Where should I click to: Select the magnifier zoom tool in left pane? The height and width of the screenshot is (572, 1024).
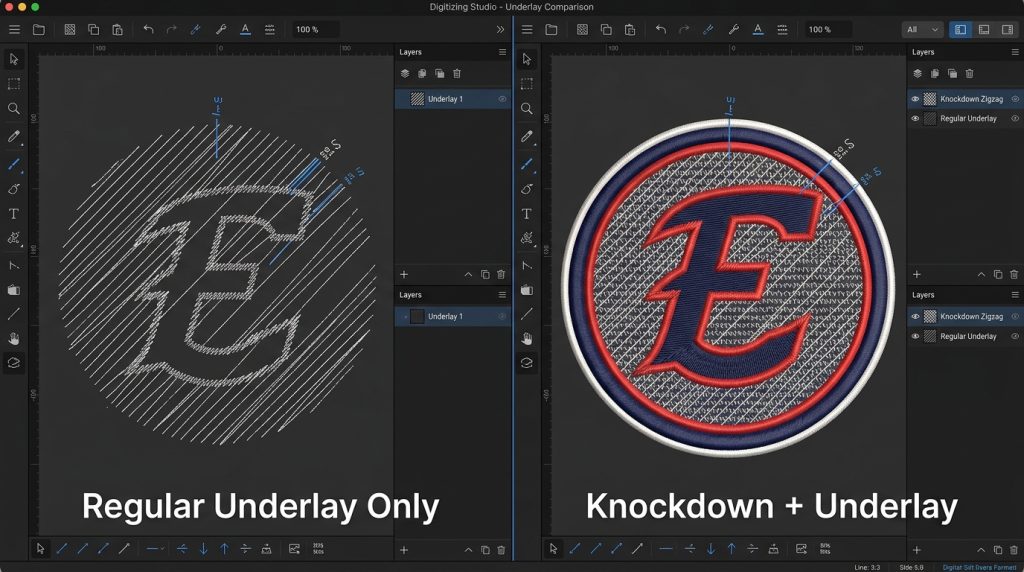[x=14, y=108]
